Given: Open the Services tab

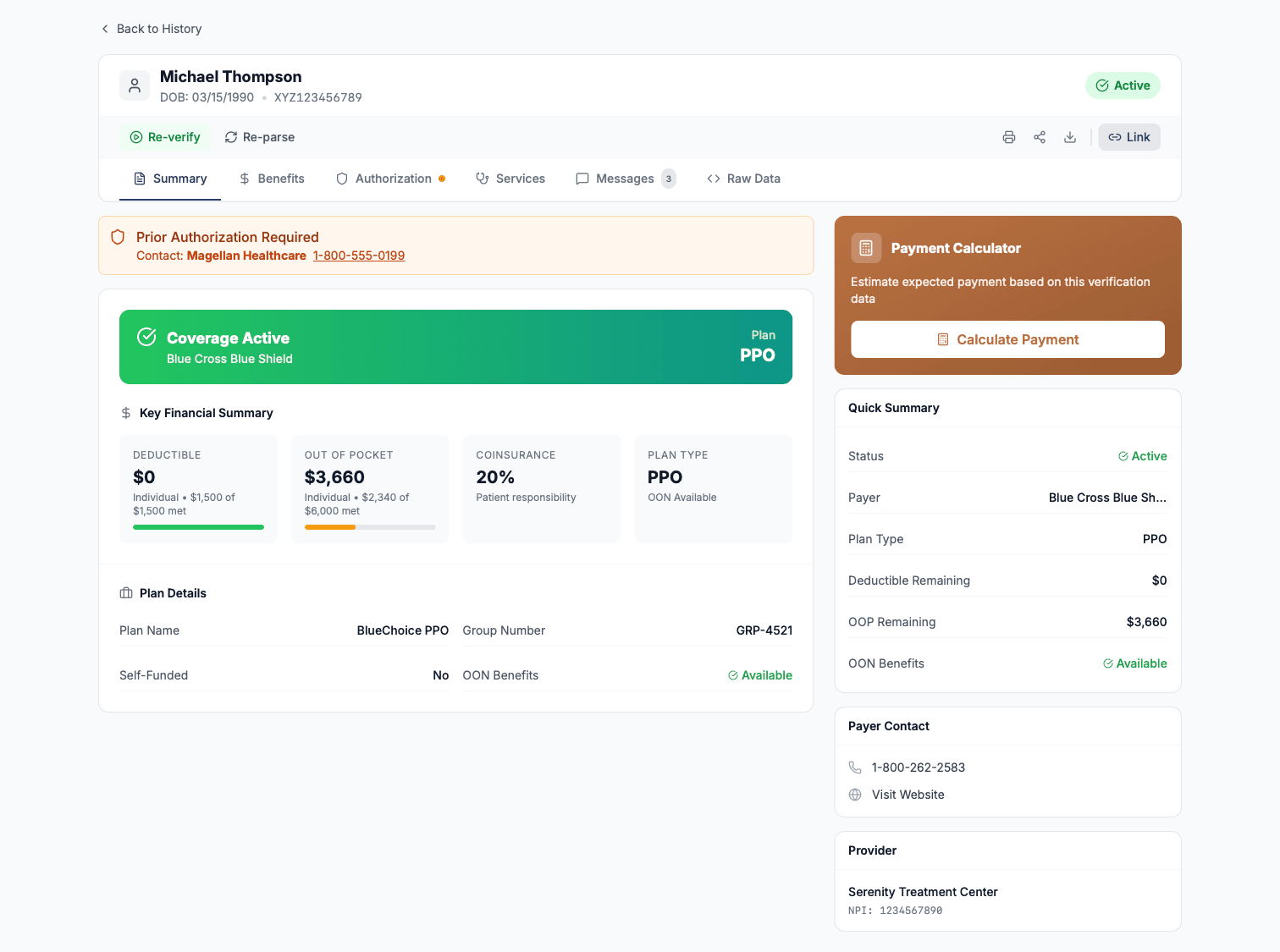Looking at the screenshot, I should [x=510, y=179].
